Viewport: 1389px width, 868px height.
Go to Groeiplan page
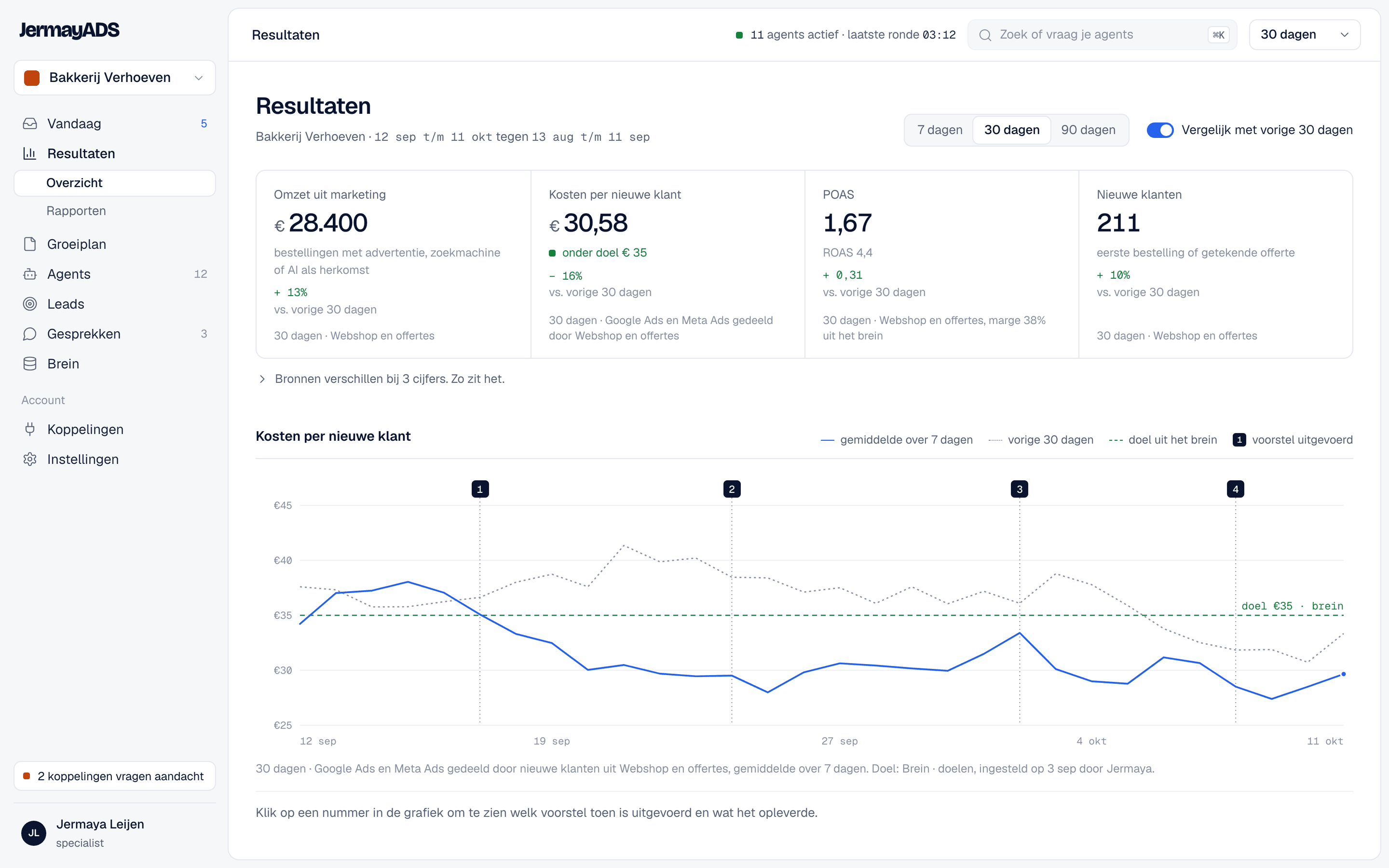tap(115, 244)
